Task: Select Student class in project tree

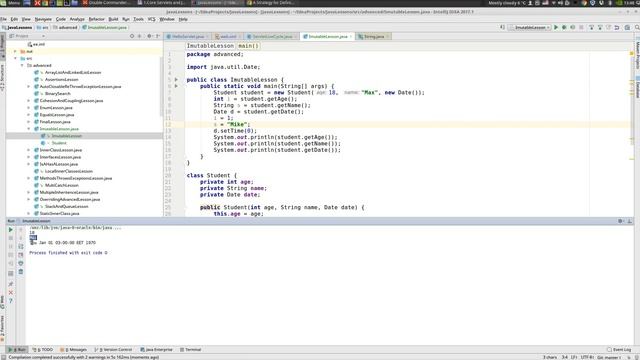Action: (59, 143)
